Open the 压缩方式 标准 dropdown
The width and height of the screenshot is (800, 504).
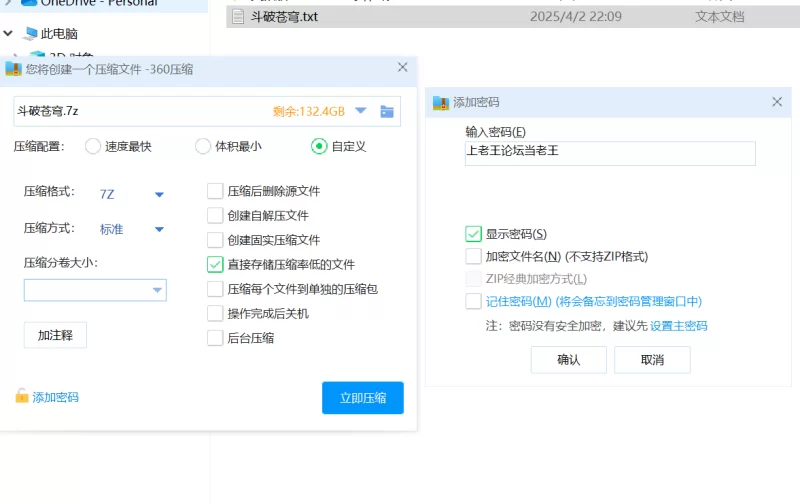tap(159, 229)
